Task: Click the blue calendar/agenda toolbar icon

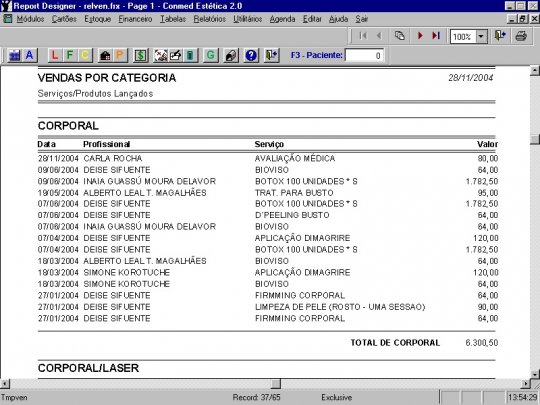Action: click(14, 55)
